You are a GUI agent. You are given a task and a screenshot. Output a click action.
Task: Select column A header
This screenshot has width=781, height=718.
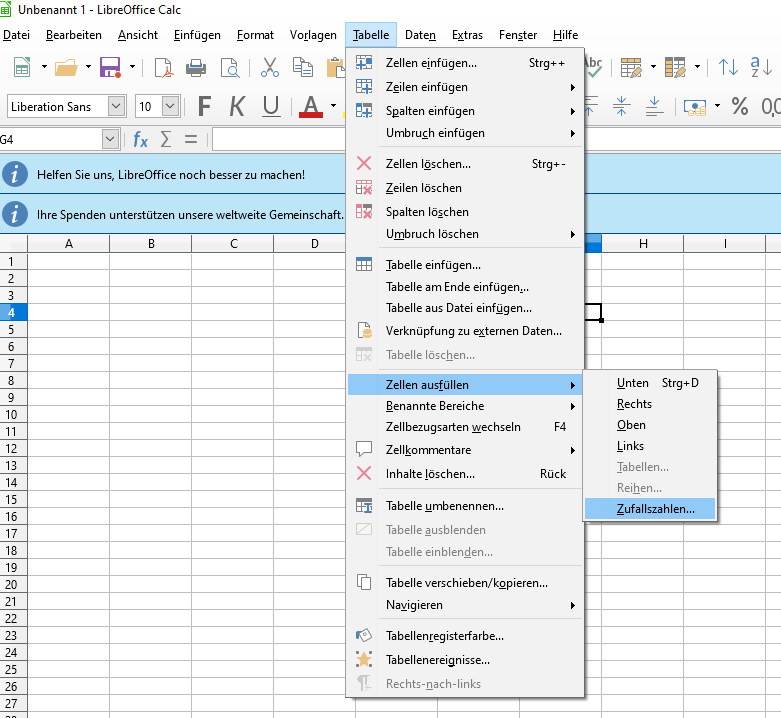(x=69, y=243)
